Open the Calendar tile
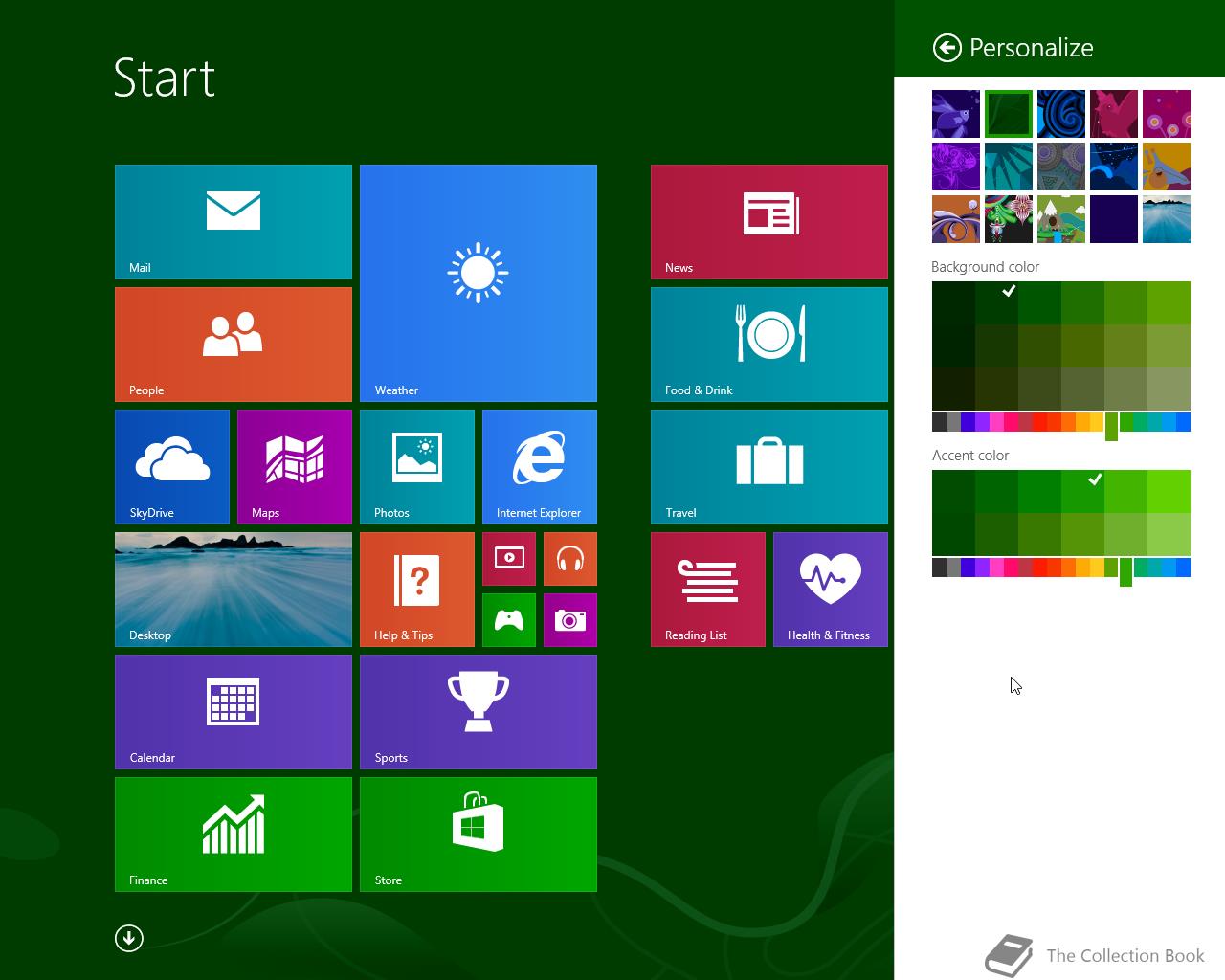The image size is (1225, 980). [234, 712]
